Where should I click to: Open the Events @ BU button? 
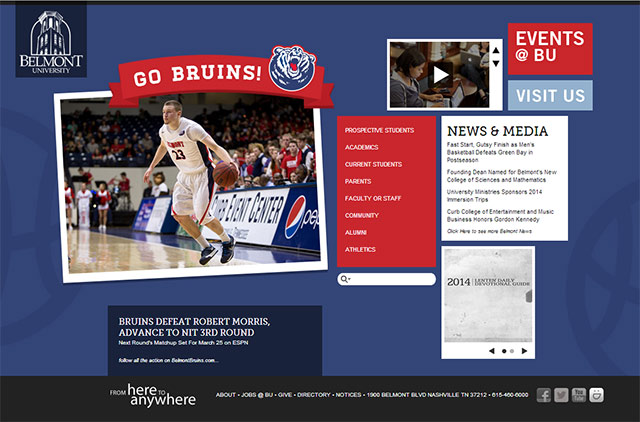pos(550,49)
